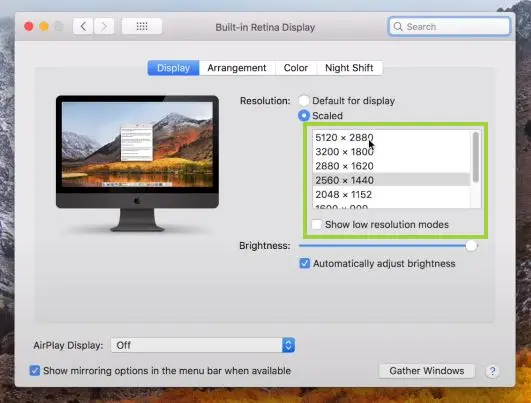
Task: Select the Scaled resolution option
Action: 304,116
